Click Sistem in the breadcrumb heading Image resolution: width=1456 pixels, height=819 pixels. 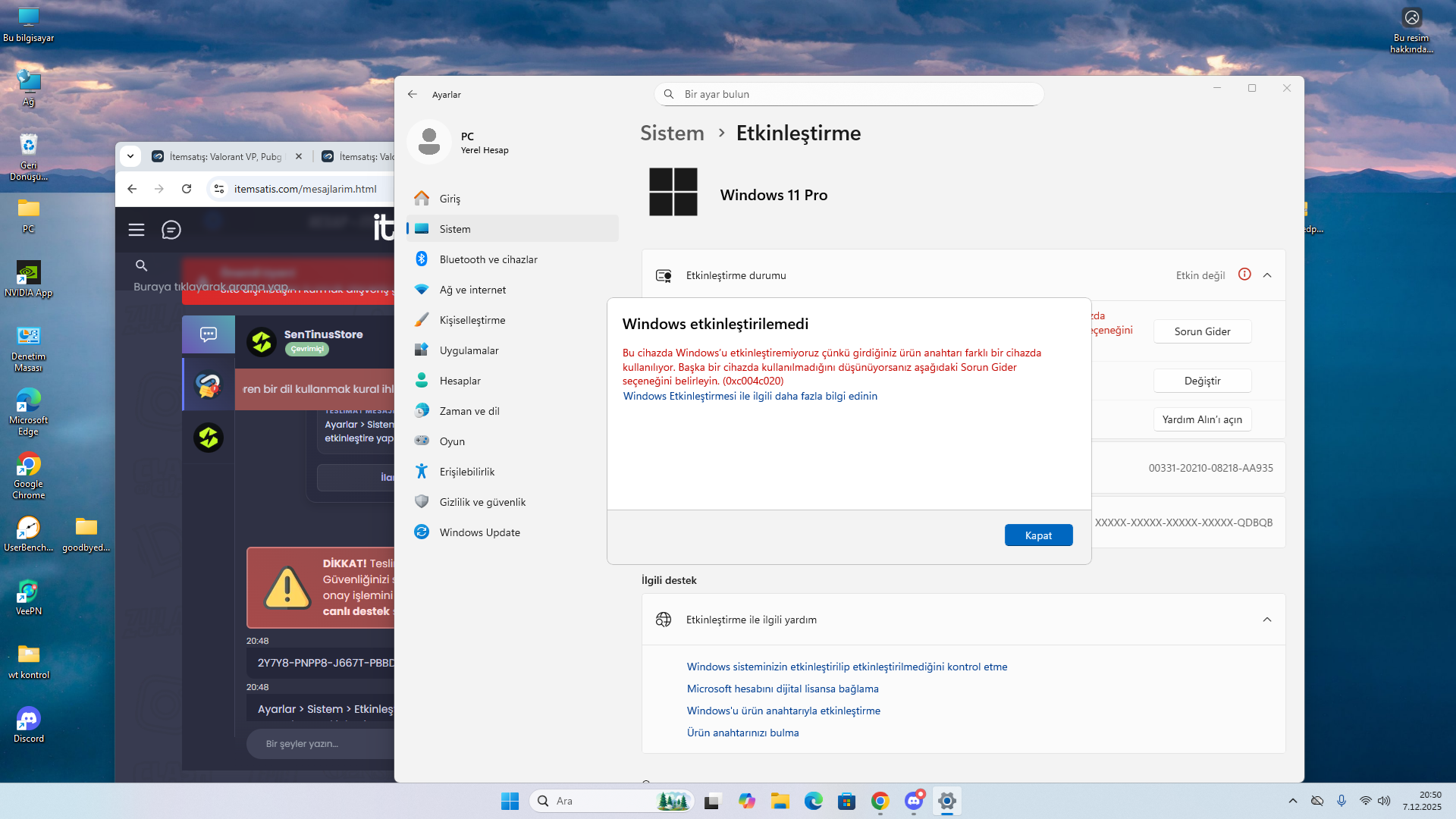point(672,133)
